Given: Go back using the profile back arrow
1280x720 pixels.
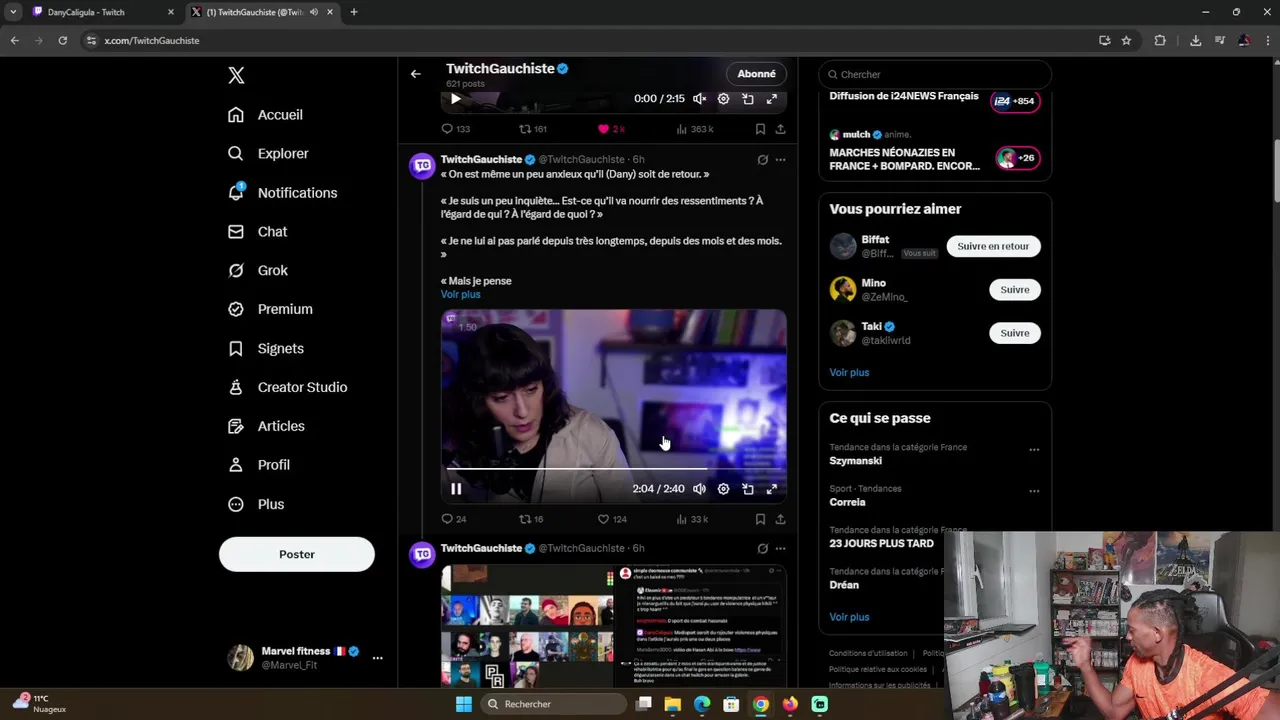Looking at the screenshot, I should point(416,74).
